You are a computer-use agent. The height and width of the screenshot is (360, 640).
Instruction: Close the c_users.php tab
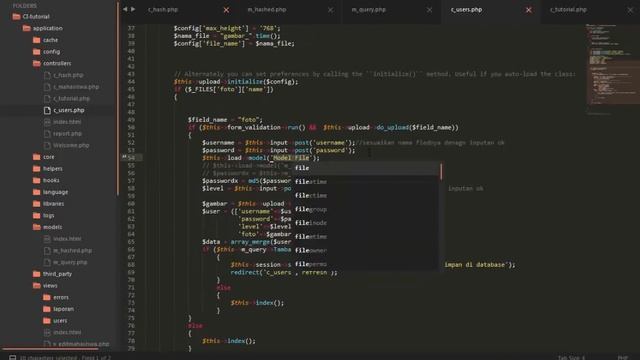coord(529,10)
